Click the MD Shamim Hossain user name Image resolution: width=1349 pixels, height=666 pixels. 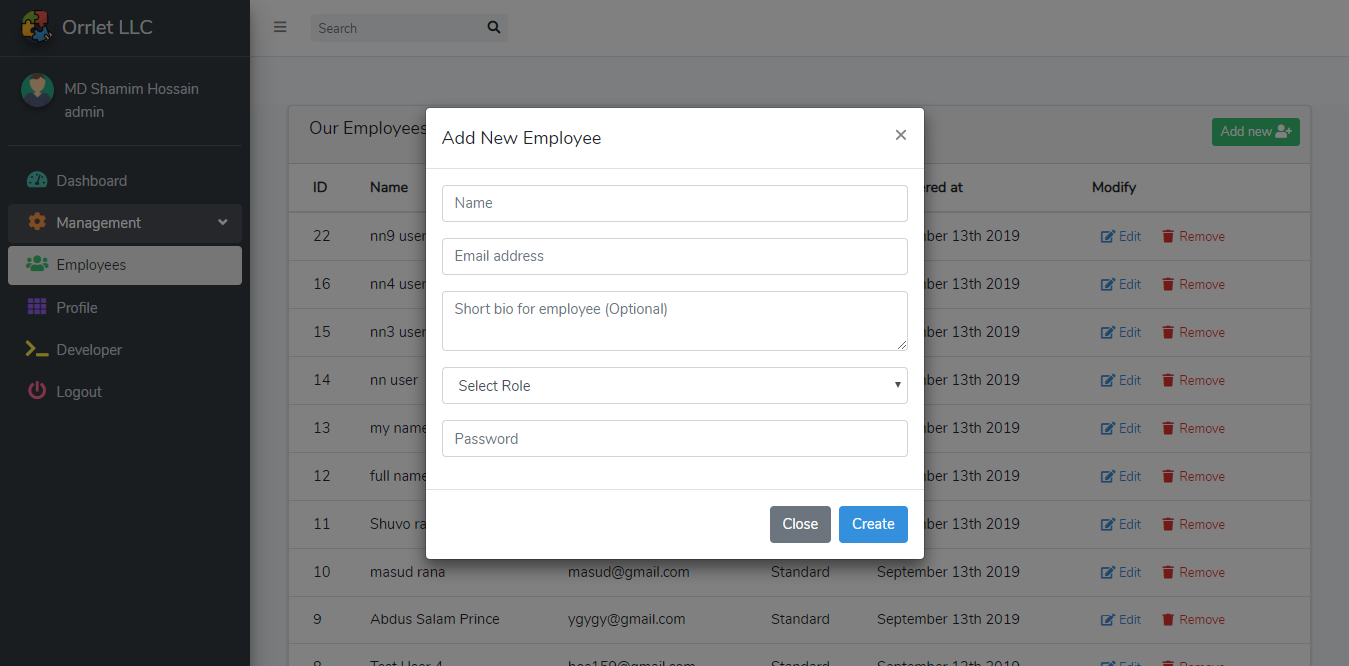[x=132, y=89]
